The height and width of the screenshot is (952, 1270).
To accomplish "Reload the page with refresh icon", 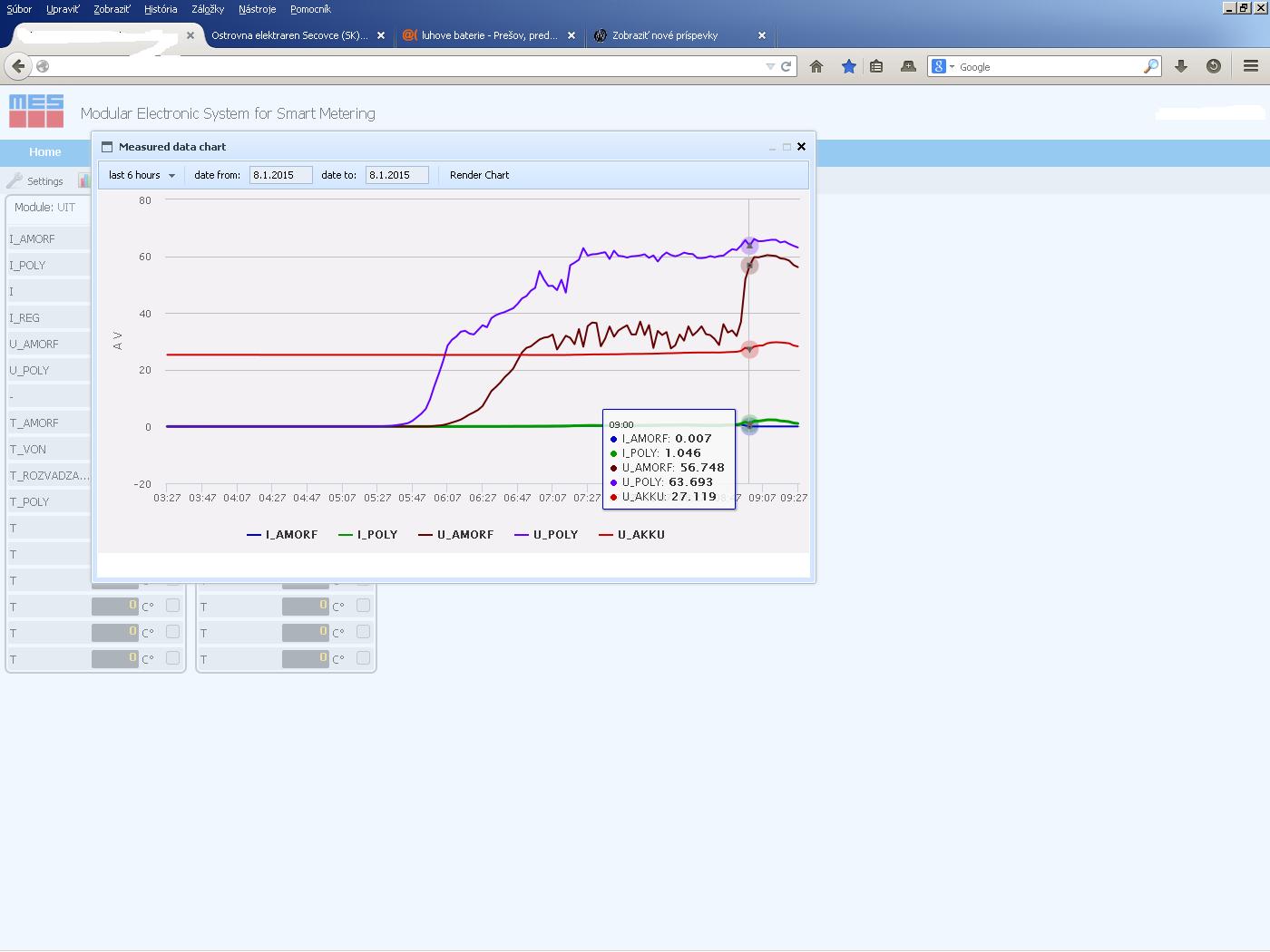I will tap(786, 66).
